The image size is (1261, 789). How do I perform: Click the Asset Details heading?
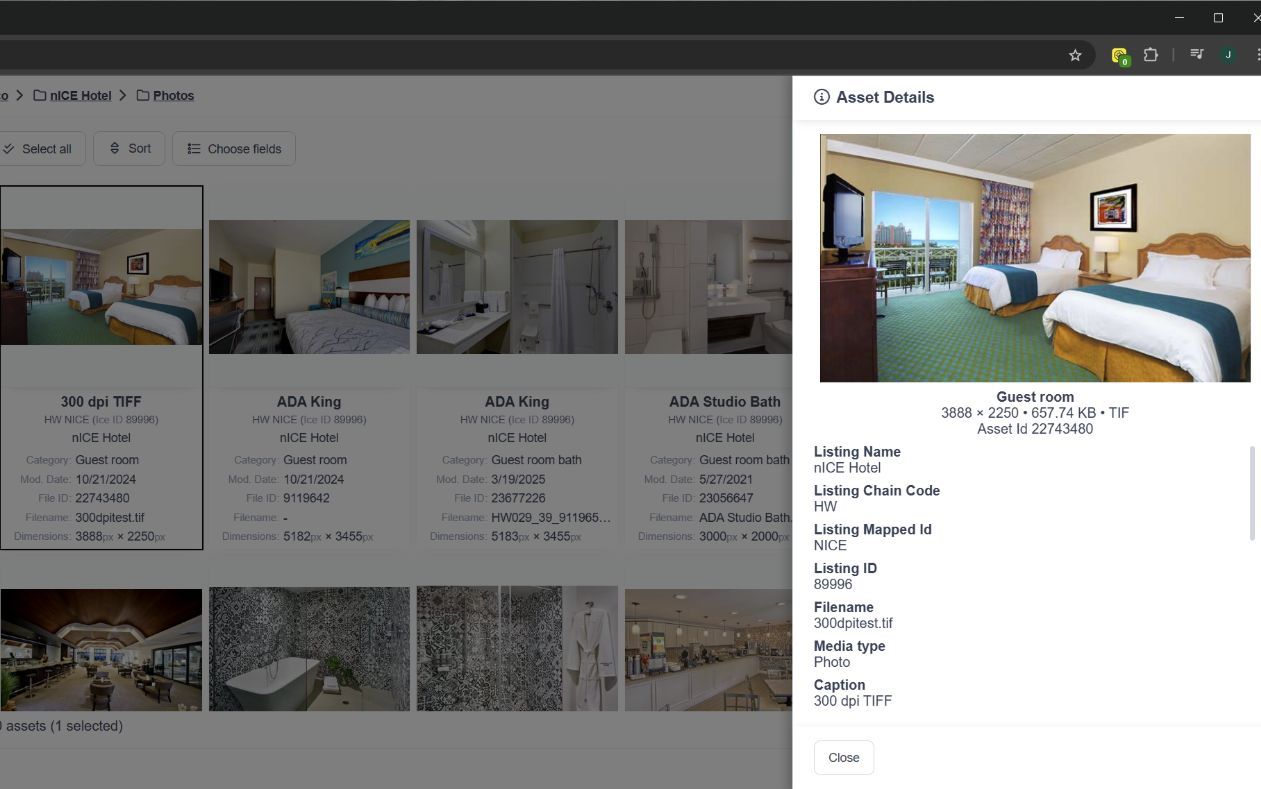885,97
